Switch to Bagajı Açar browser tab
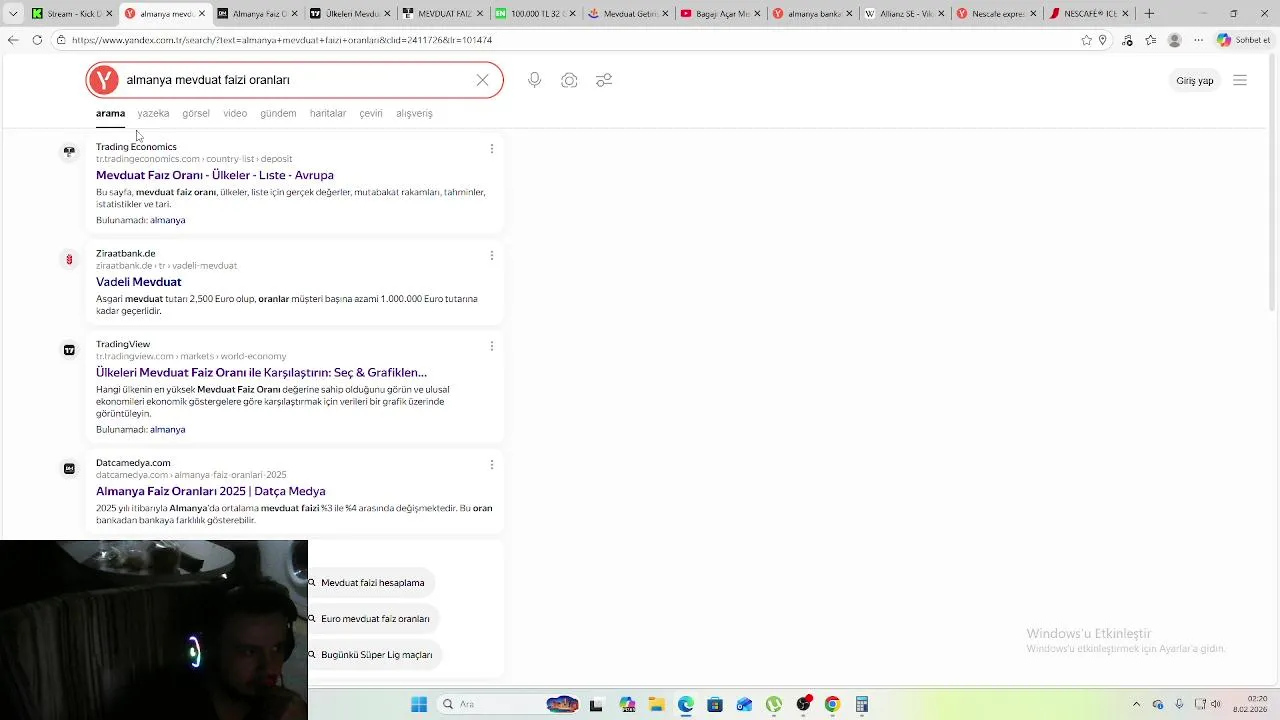The height and width of the screenshot is (720, 1280). [720, 14]
